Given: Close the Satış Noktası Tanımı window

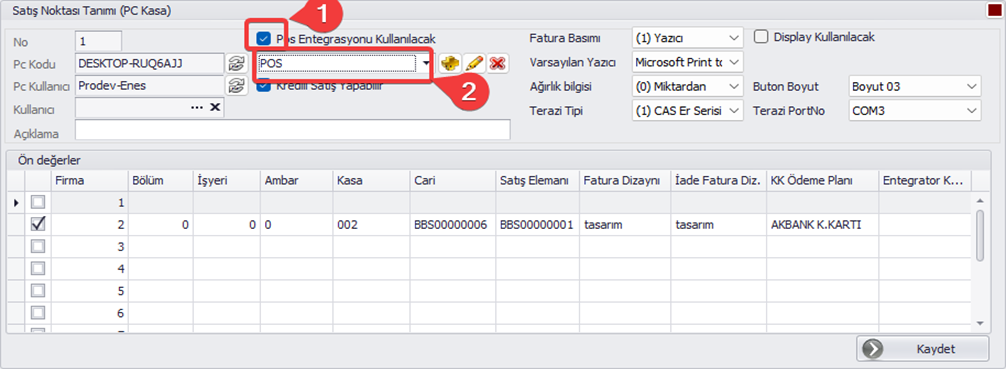Looking at the screenshot, I should tap(995, 10).
